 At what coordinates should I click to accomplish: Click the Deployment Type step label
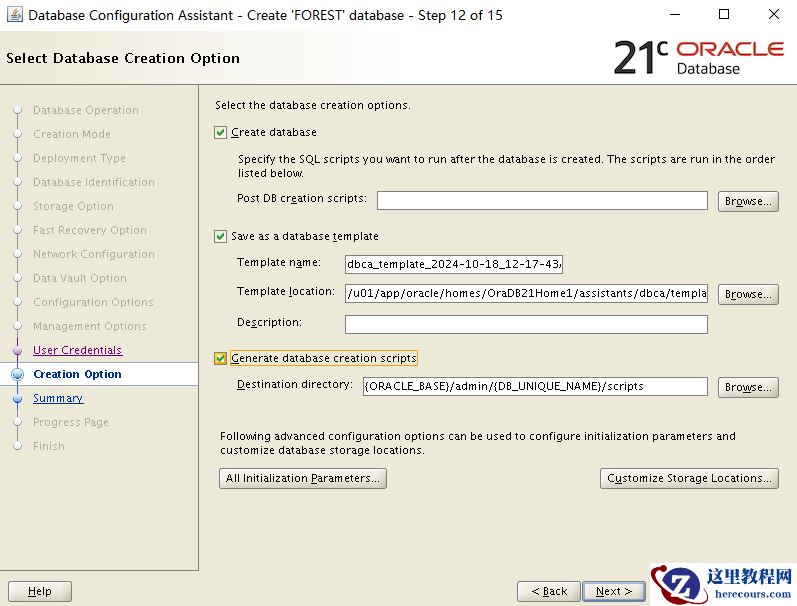click(x=79, y=158)
